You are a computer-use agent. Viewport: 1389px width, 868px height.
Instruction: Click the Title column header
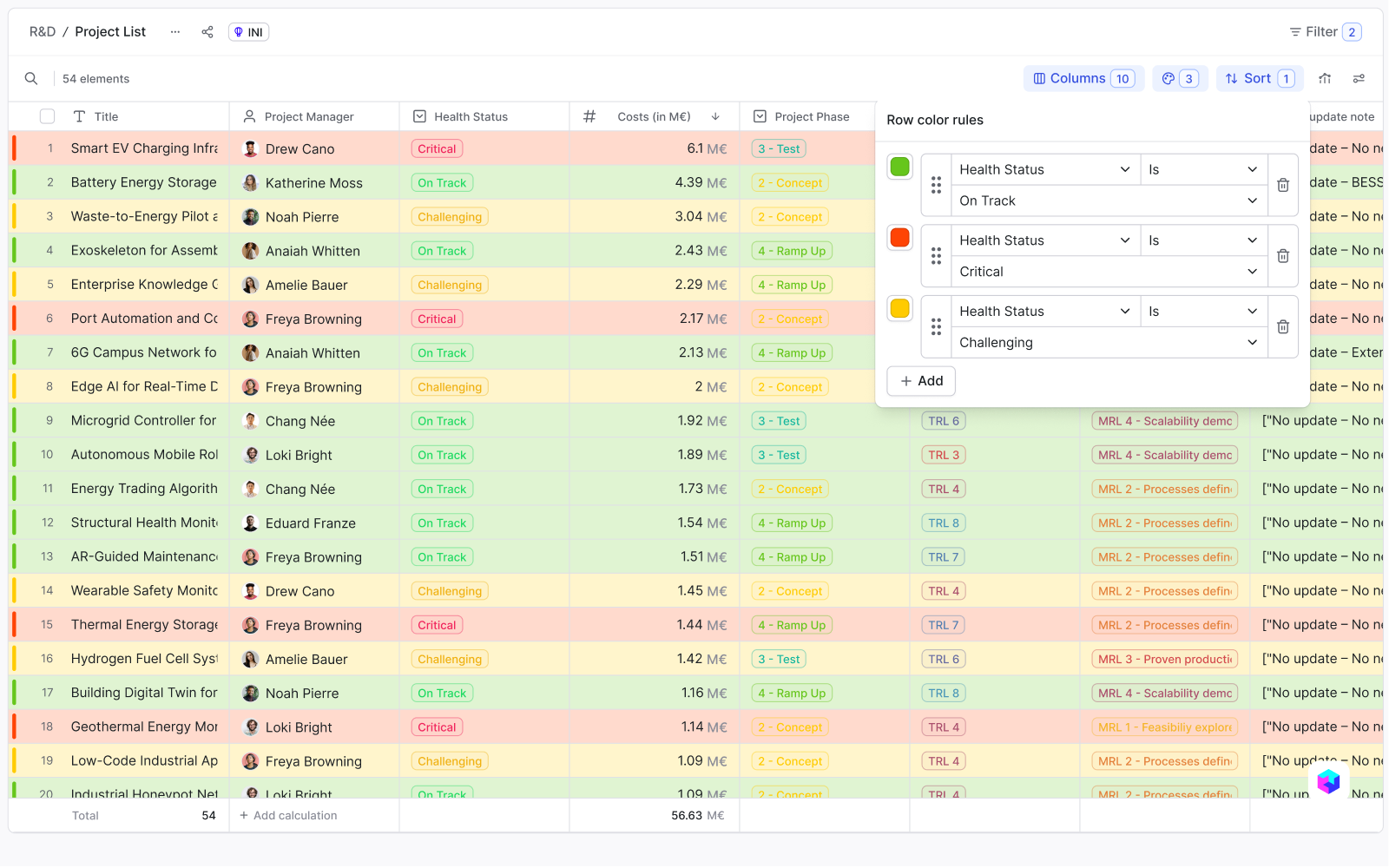click(107, 116)
